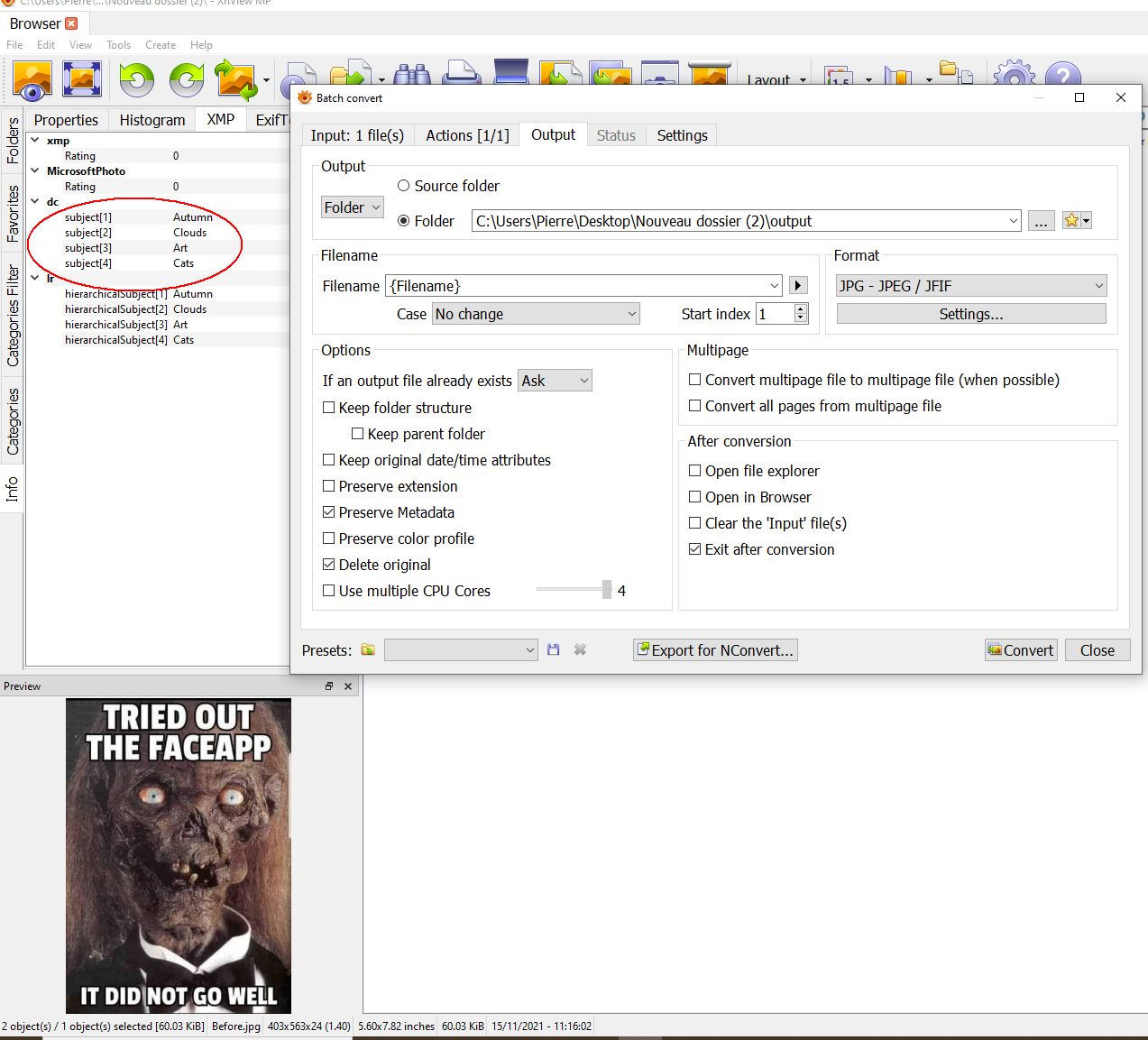
Task: Open the Categories Filter side tab
Action: point(13,315)
